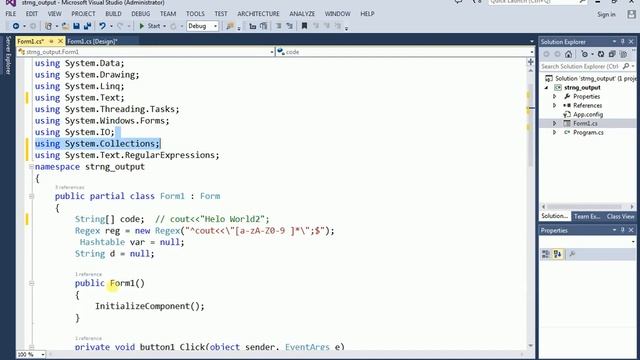
Task: Open the TEST menu
Action: [x=221, y=13]
